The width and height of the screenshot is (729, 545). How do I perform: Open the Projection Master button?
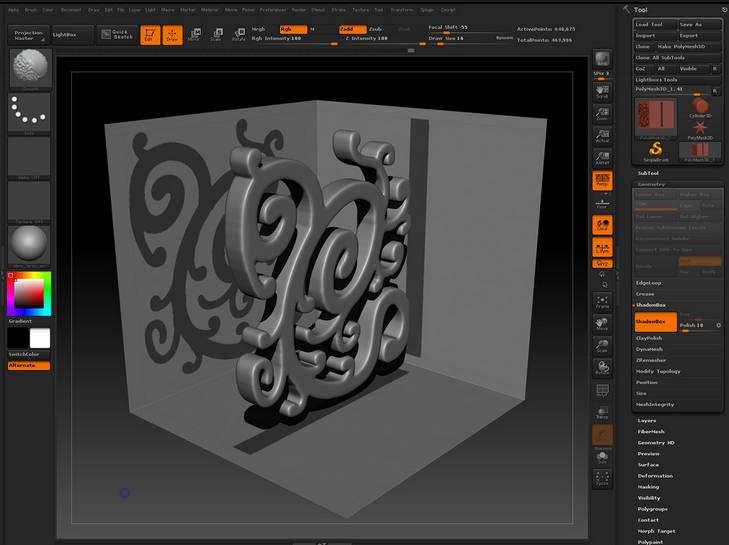pos(28,35)
